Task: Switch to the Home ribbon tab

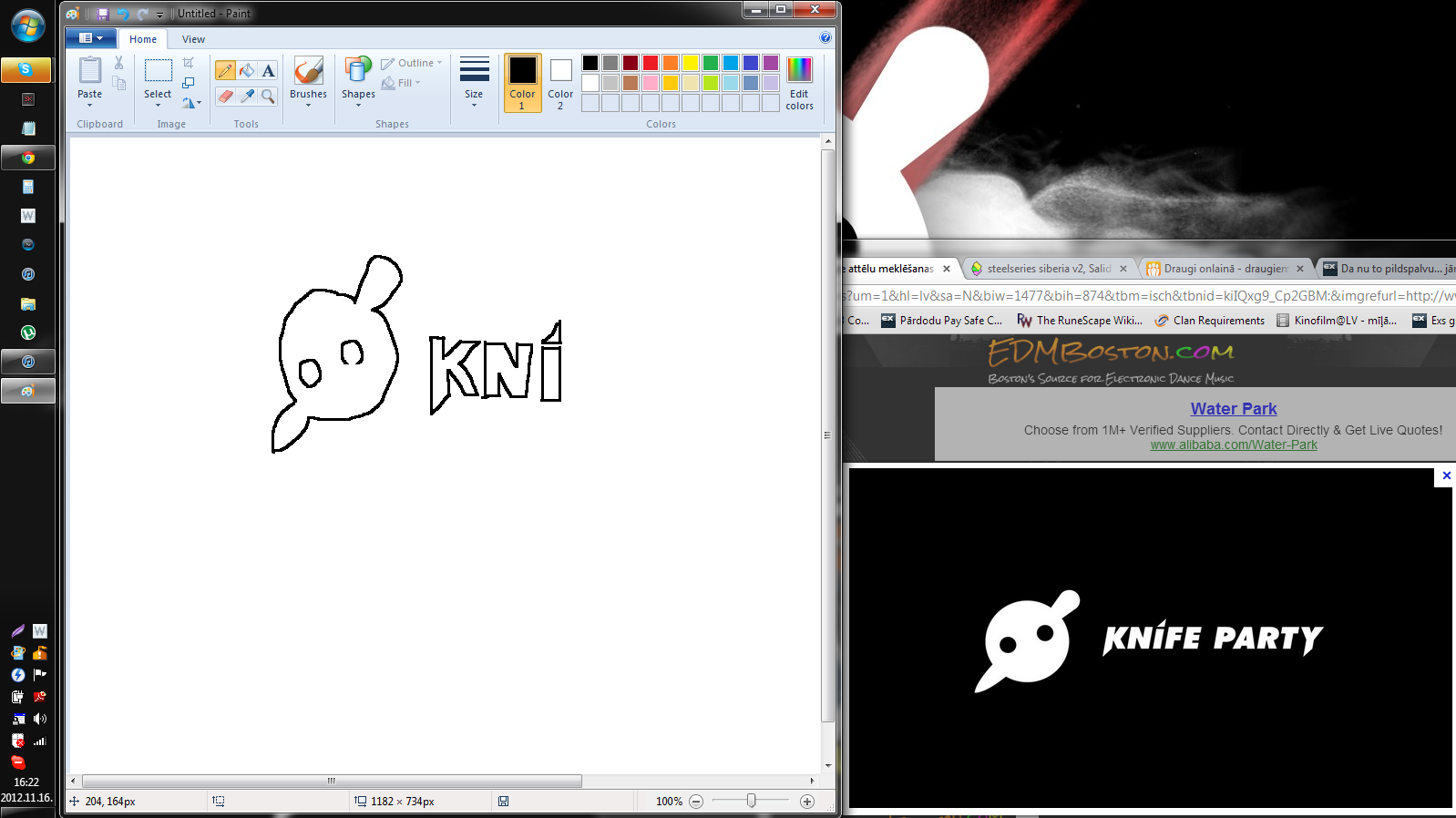Action: 143,39
